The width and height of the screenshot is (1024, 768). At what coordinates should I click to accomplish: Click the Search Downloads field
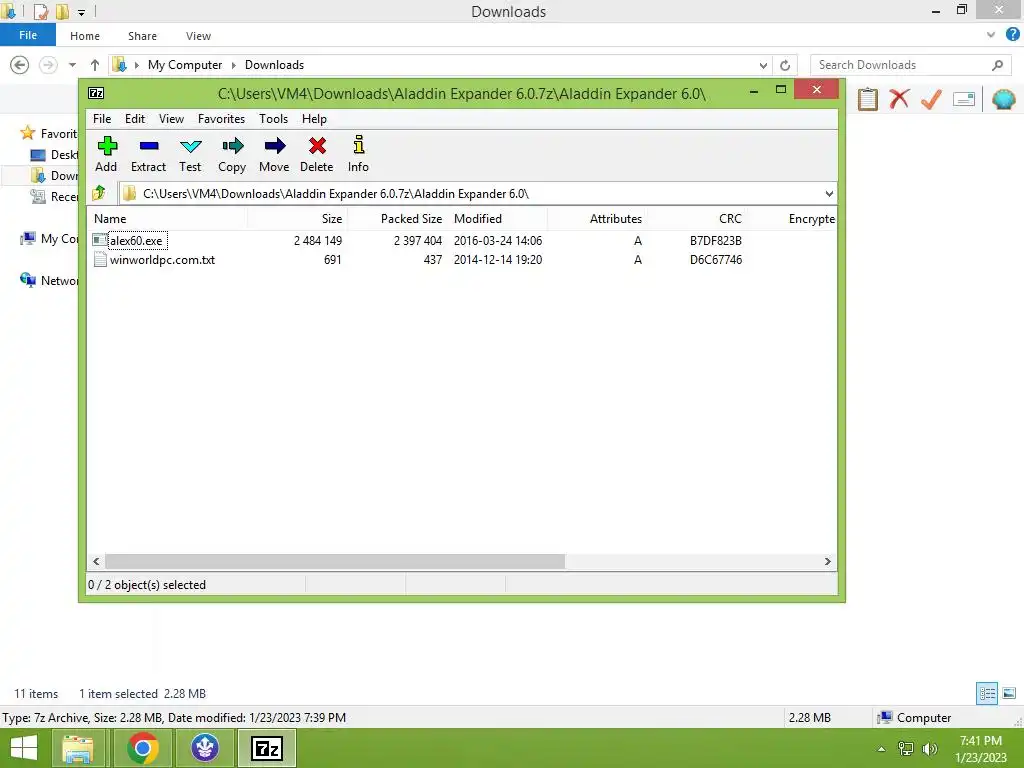coord(910,65)
